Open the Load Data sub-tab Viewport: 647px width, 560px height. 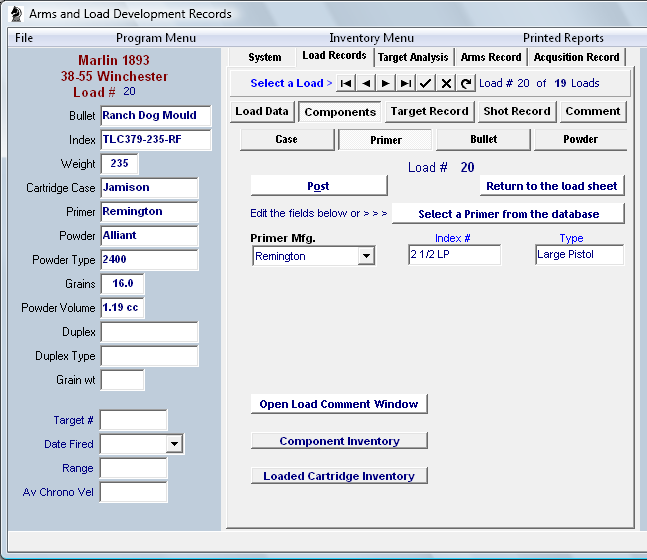point(262,111)
